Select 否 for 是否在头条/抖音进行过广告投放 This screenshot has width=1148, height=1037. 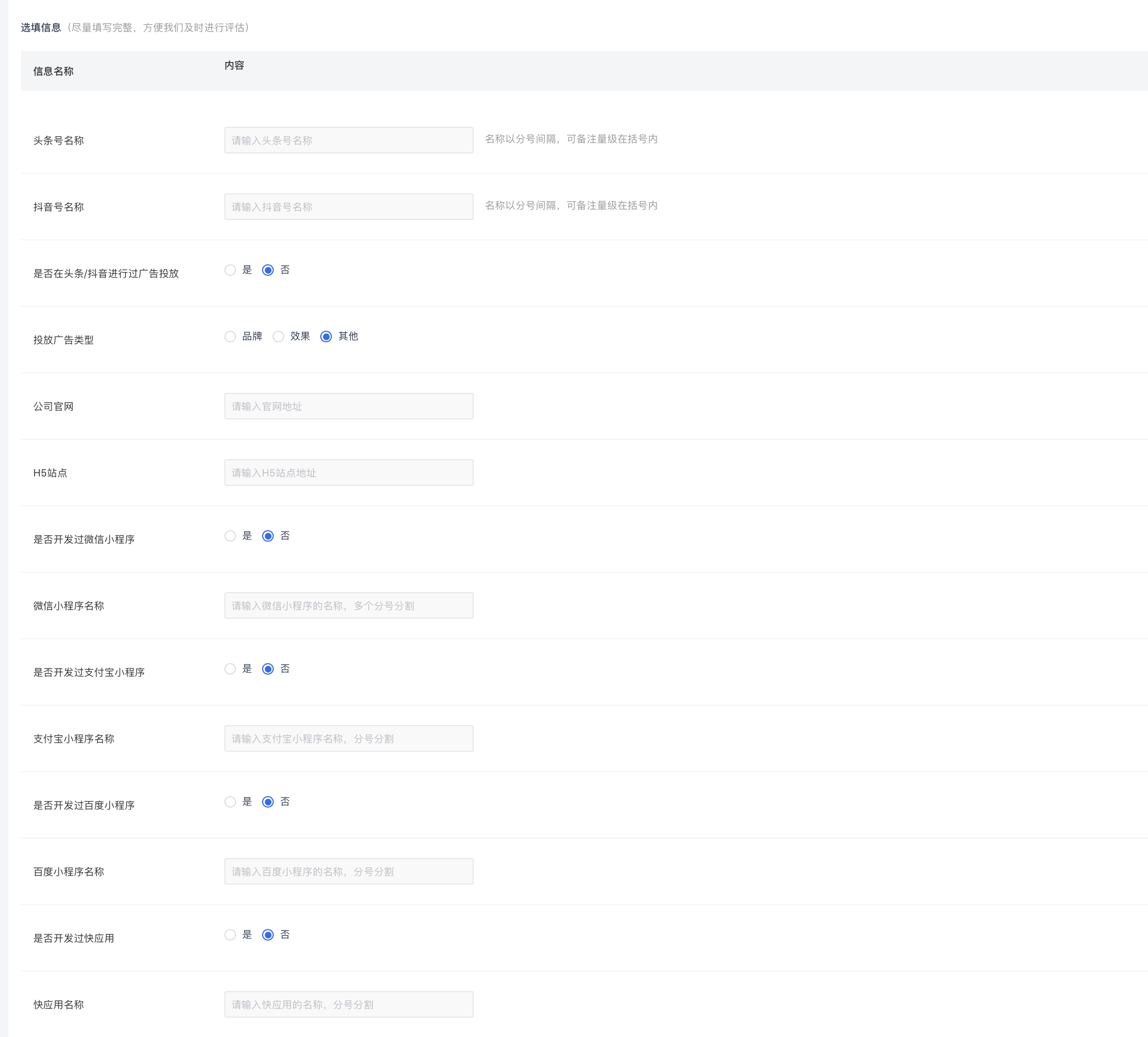pos(268,270)
